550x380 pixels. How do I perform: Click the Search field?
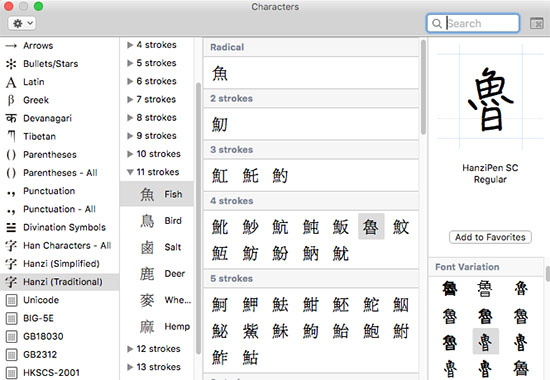[473, 24]
